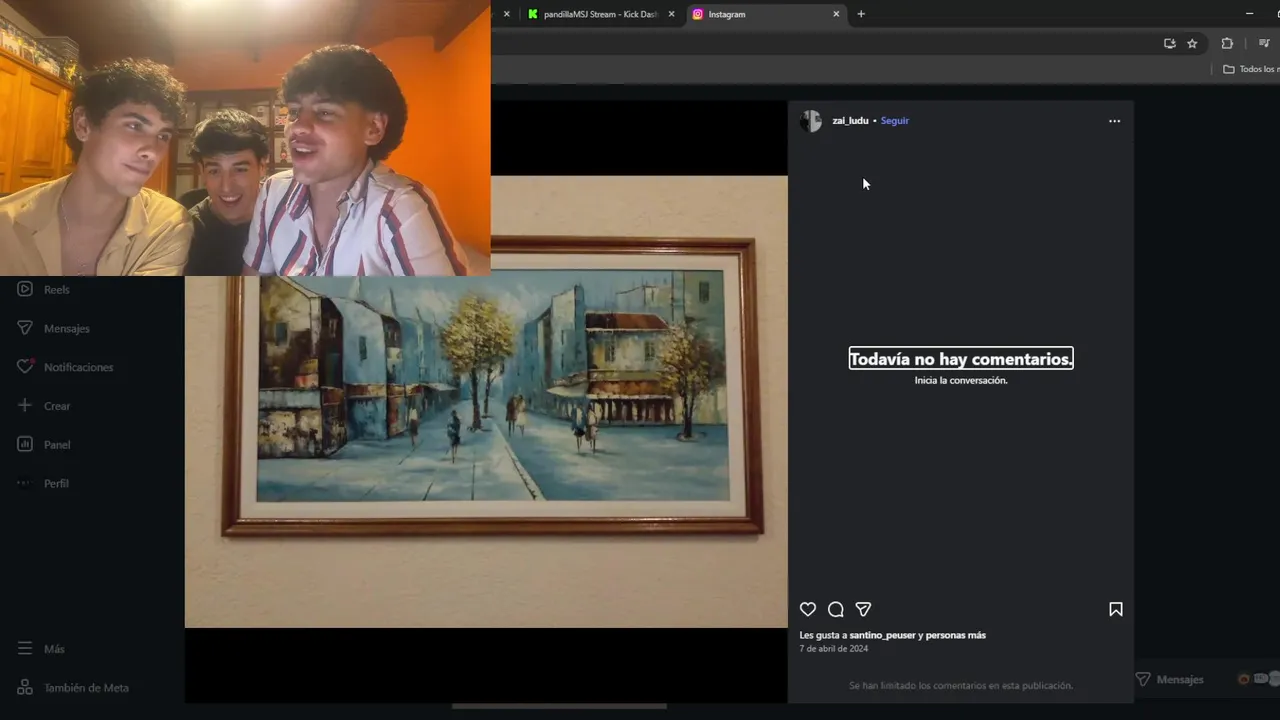Save the post with bookmark icon
The height and width of the screenshot is (720, 1280).
tap(1116, 609)
